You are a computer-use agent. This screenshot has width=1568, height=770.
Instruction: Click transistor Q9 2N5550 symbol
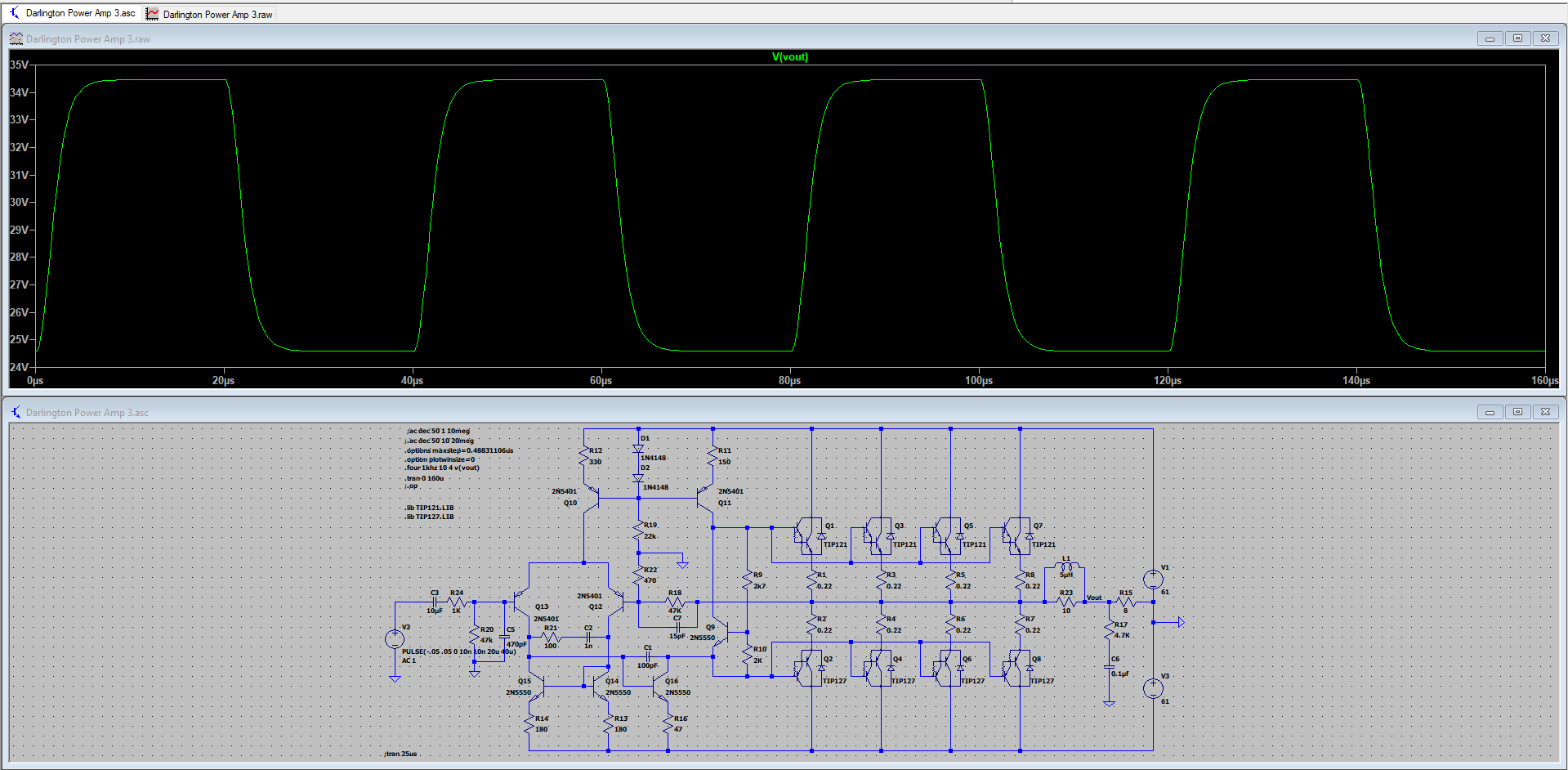pos(721,632)
